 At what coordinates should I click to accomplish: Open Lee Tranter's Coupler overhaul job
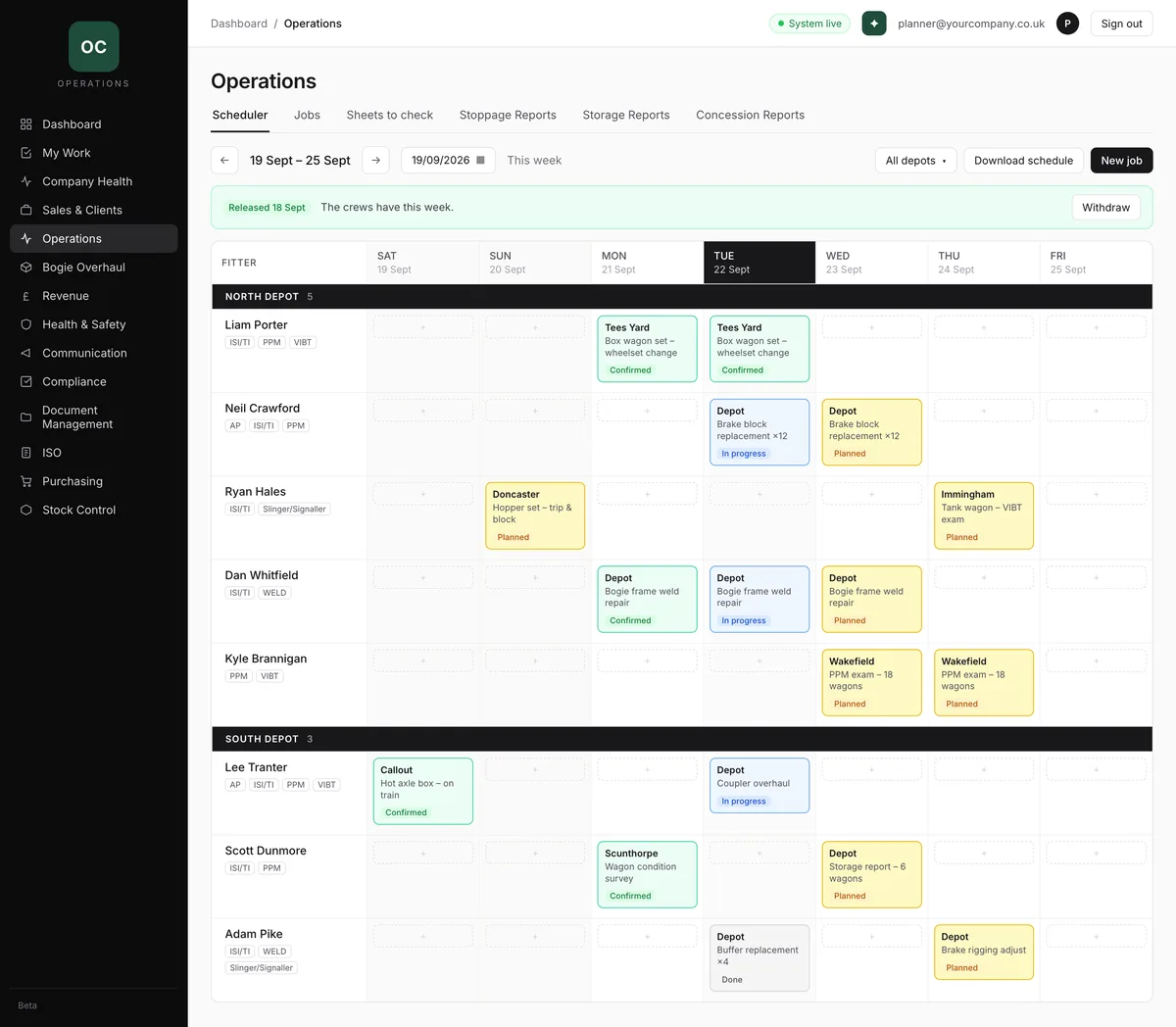(x=759, y=785)
